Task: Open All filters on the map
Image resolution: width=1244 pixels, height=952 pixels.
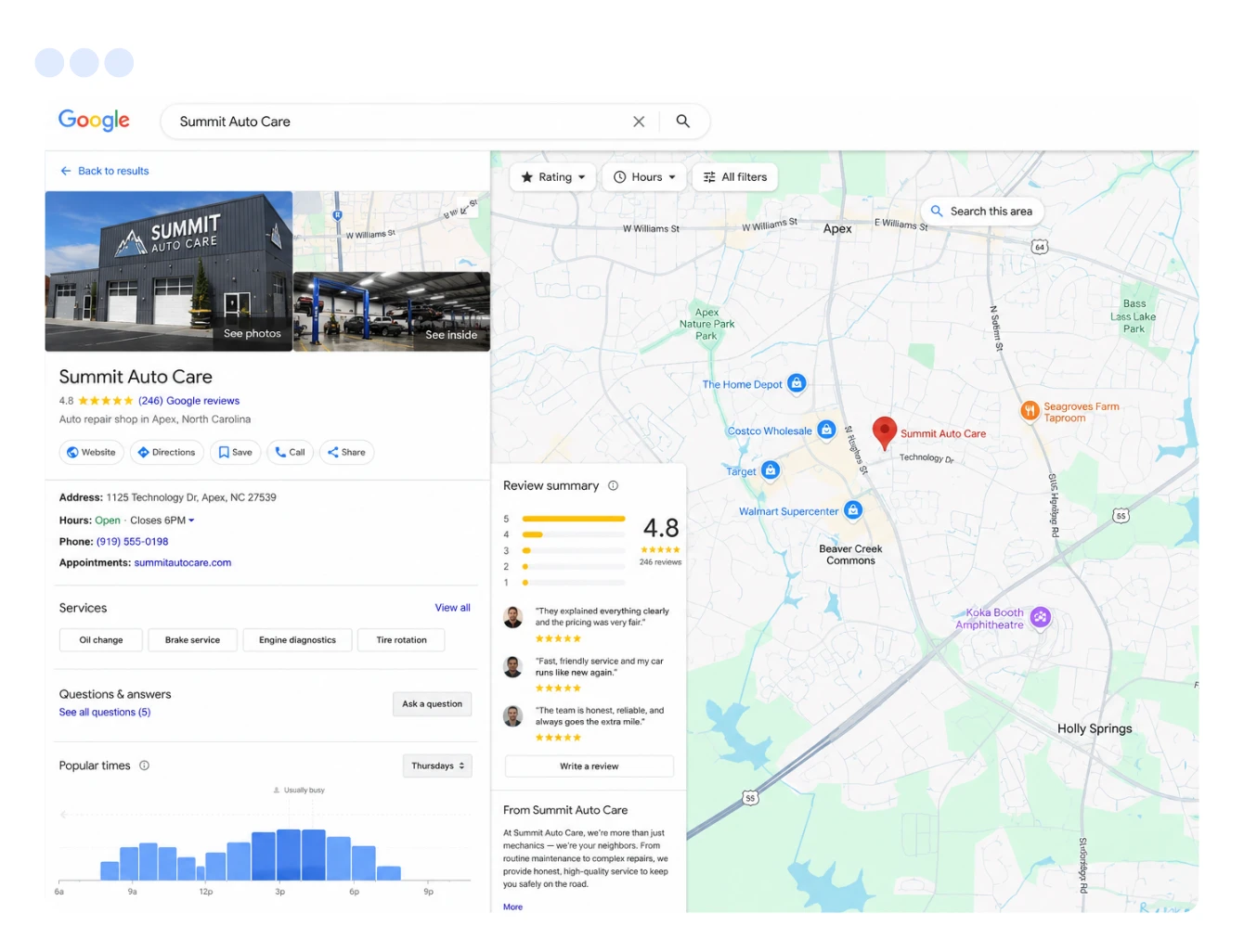Action: pos(735,177)
